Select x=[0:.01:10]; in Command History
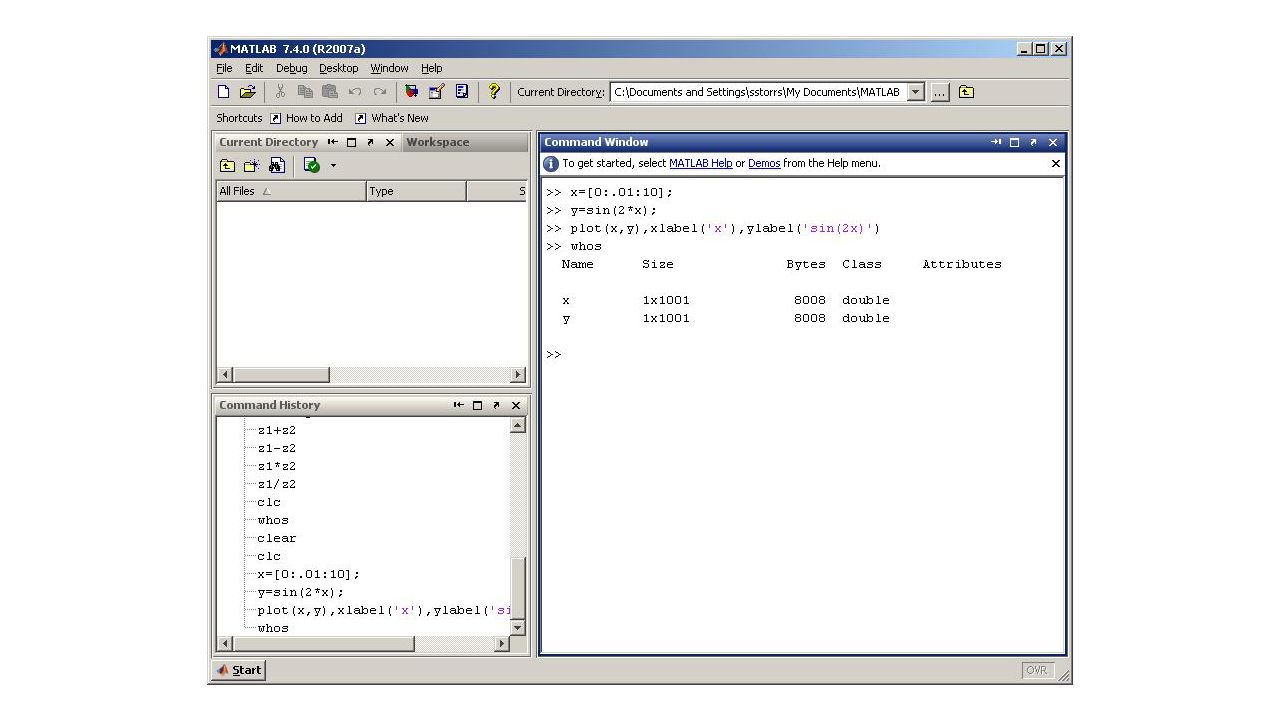This screenshot has width=1280, height=720. tap(308, 574)
